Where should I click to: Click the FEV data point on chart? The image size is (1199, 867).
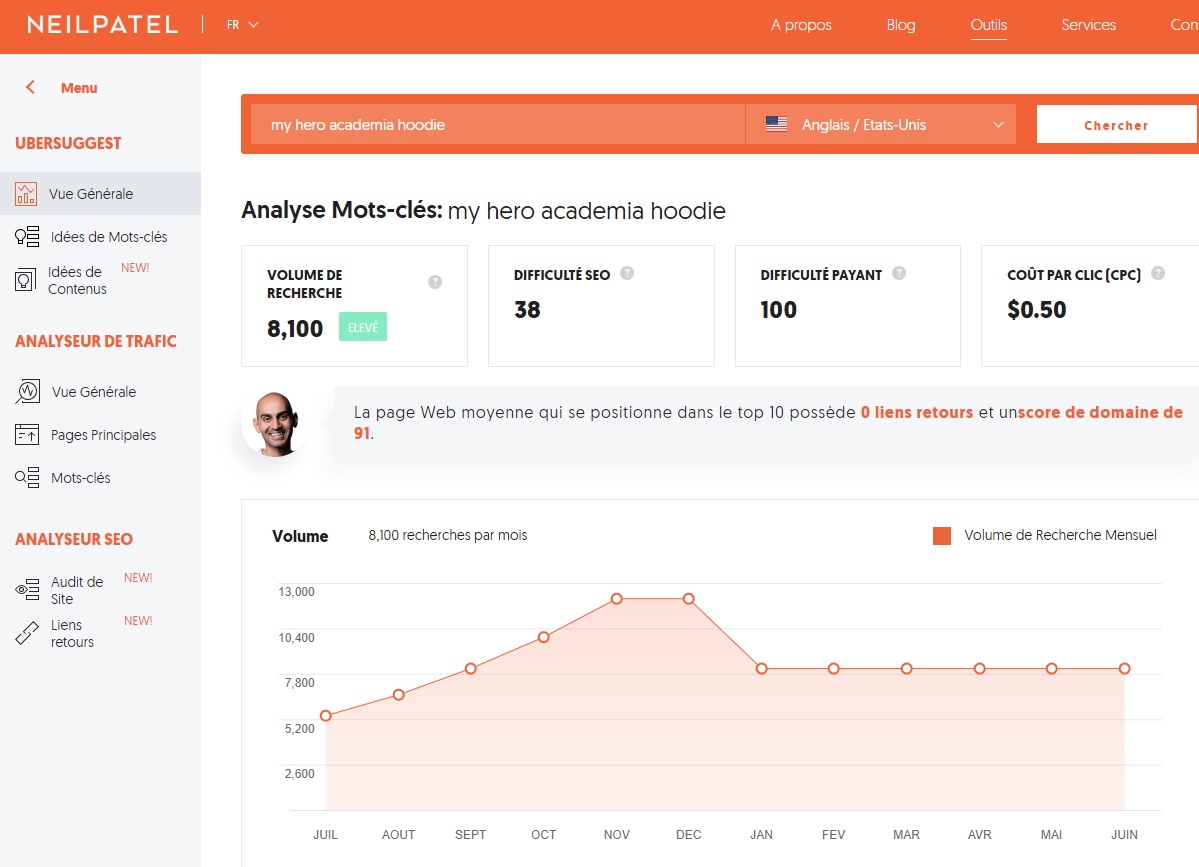pyautogui.click(x=833, y=668)
